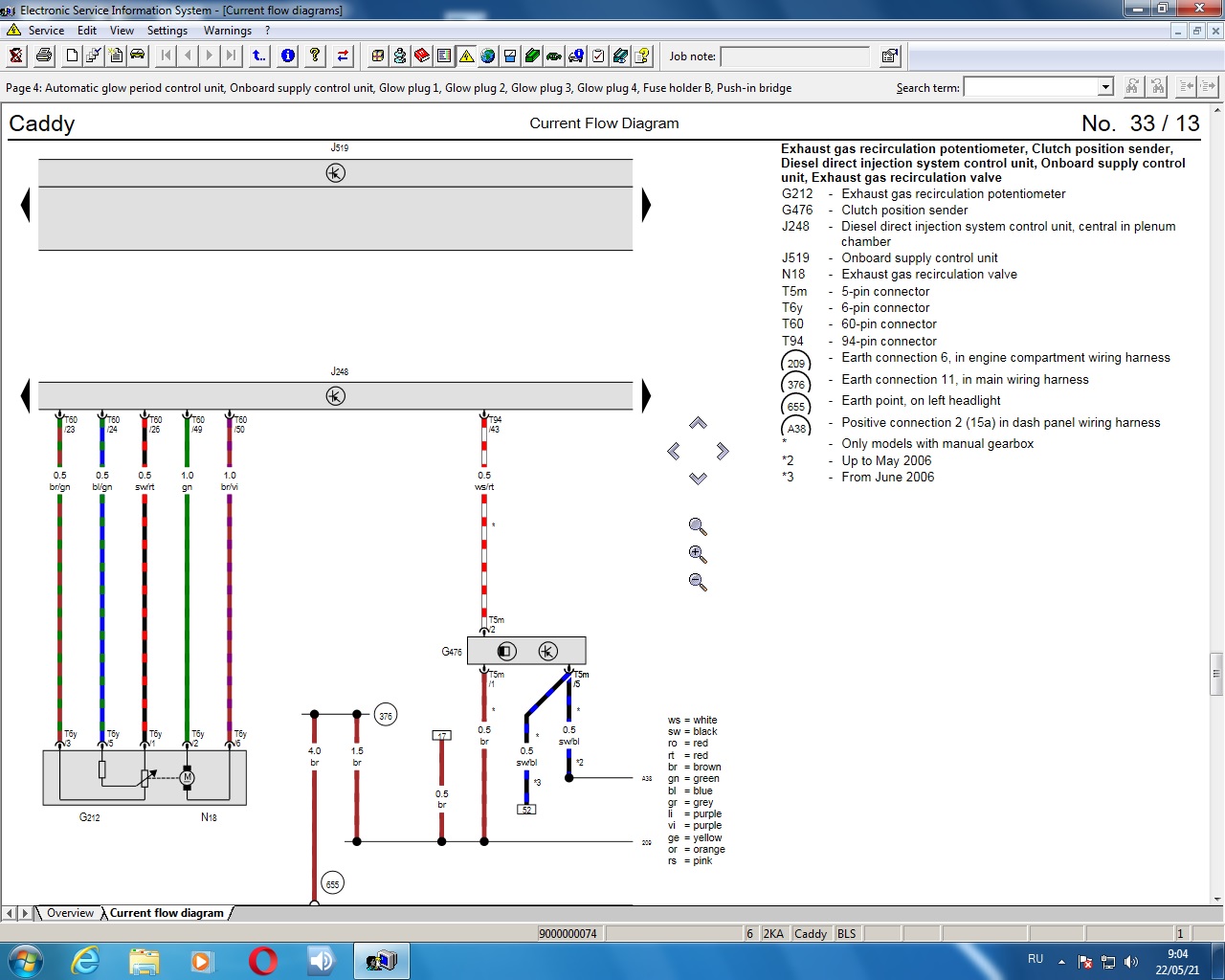
Task: Open the Settings menu
Action: click(167, 31)
